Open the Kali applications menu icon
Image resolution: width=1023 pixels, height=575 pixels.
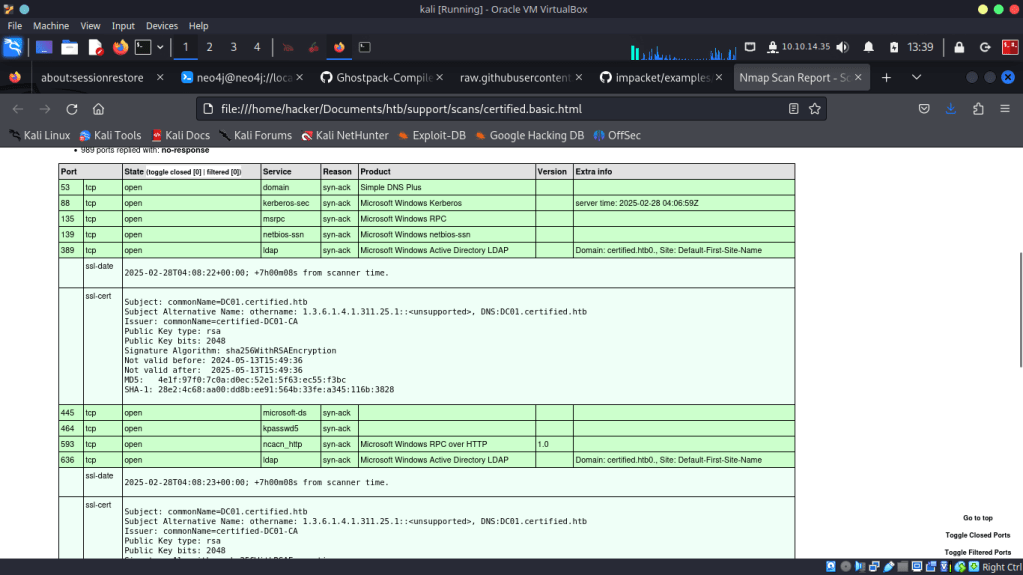(x=13, y=47)
